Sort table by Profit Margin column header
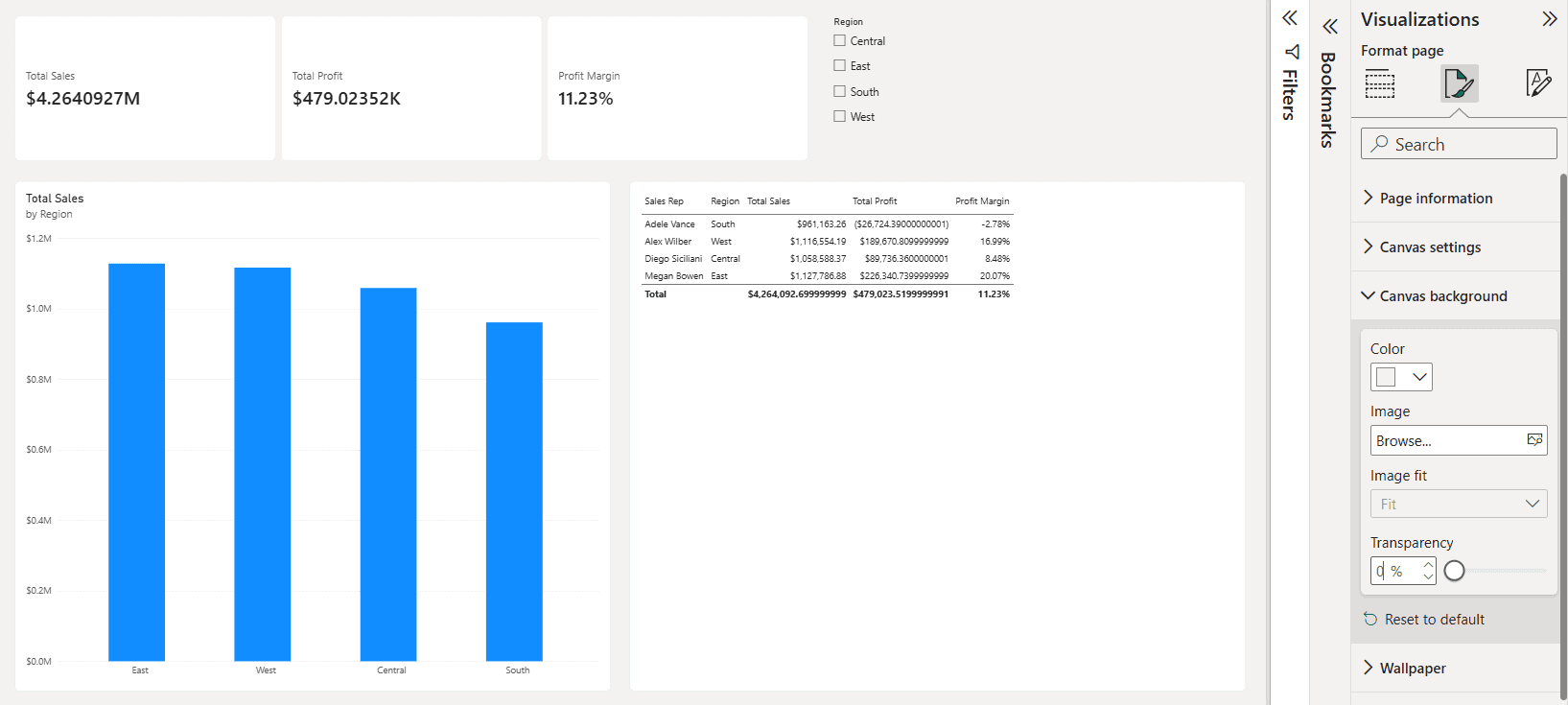This screenshot has width=1568, height=705. pyautogui.click(x=982, y=200)
